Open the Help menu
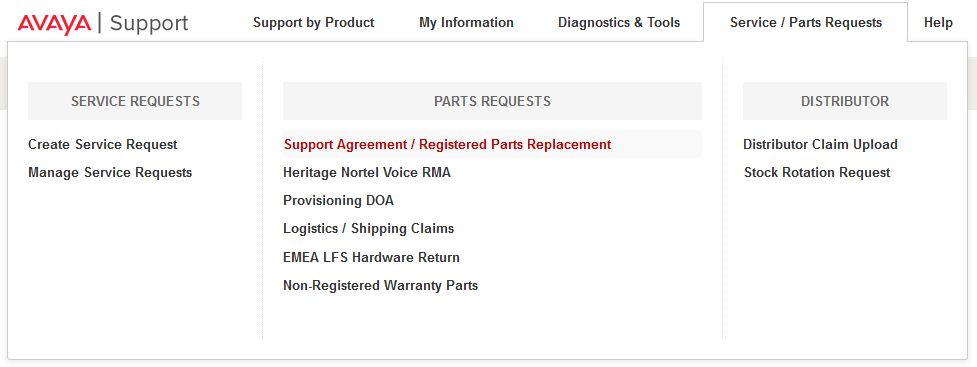This screenshot has height=367, width=977. (938, 22)
